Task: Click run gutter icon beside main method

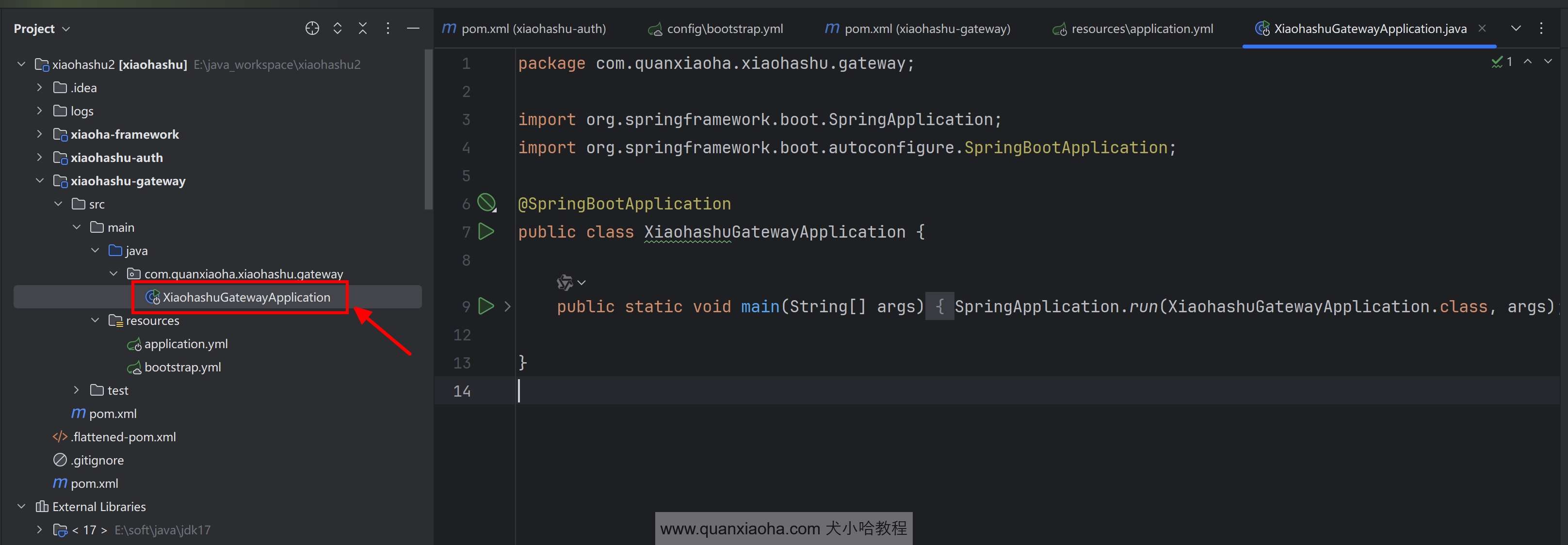Action: tap(486, 306)
